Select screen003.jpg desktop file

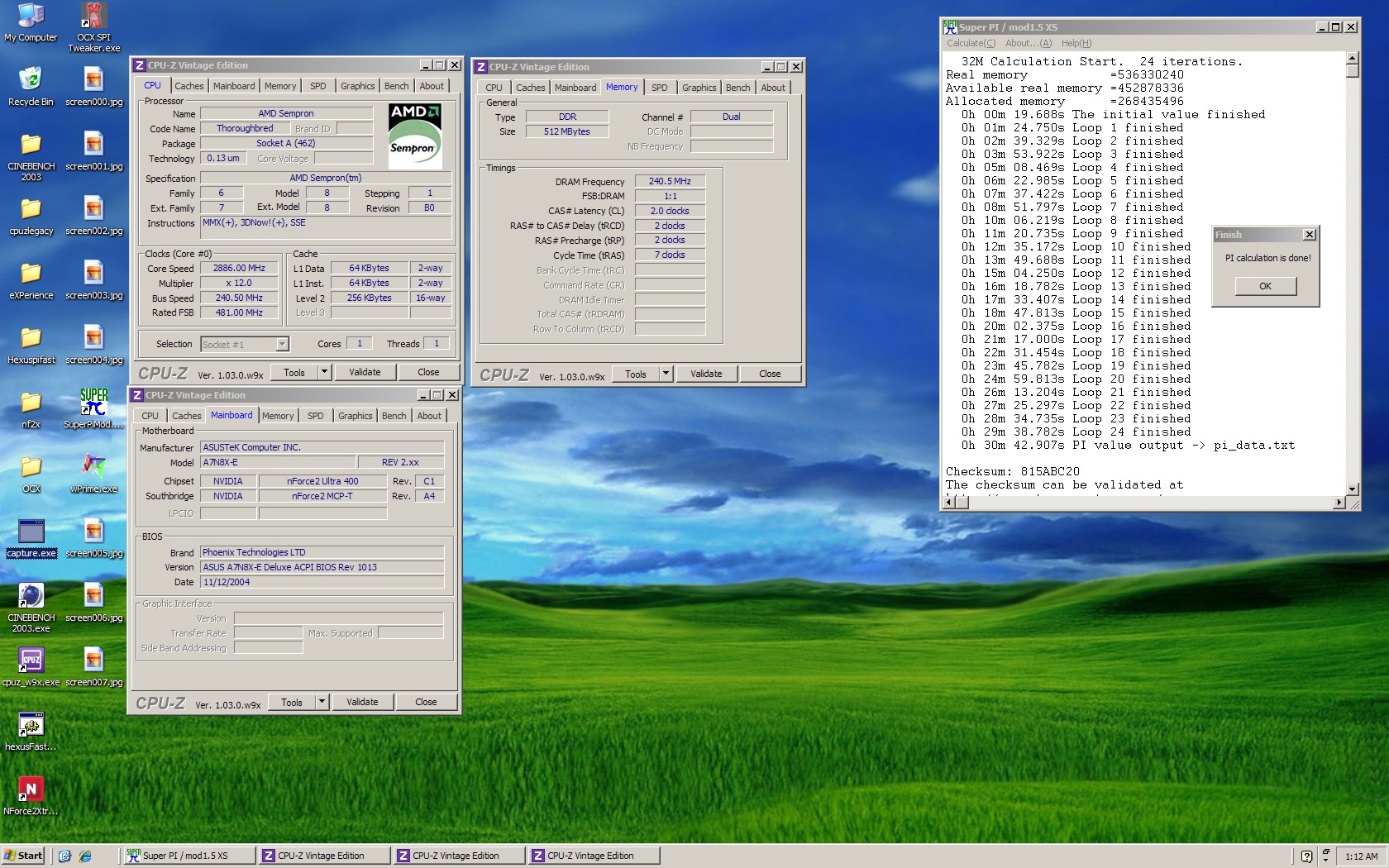coord(93,280)
